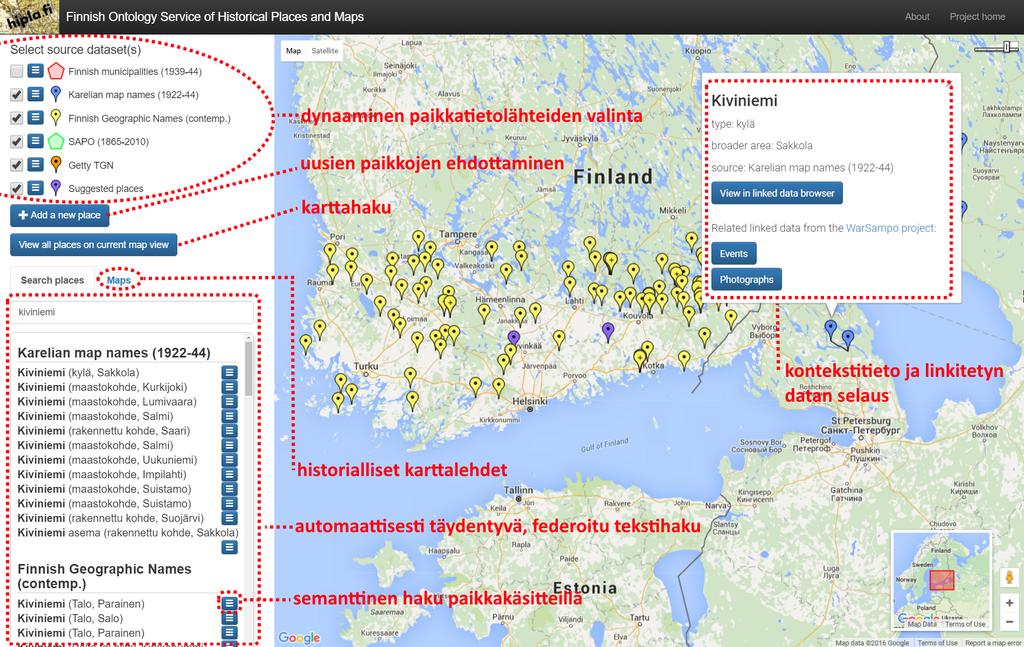Open list icon for Kiviniemi asema result
Image resolution: width=1024 pixels, height=647 pixels.
coord(229,546)
